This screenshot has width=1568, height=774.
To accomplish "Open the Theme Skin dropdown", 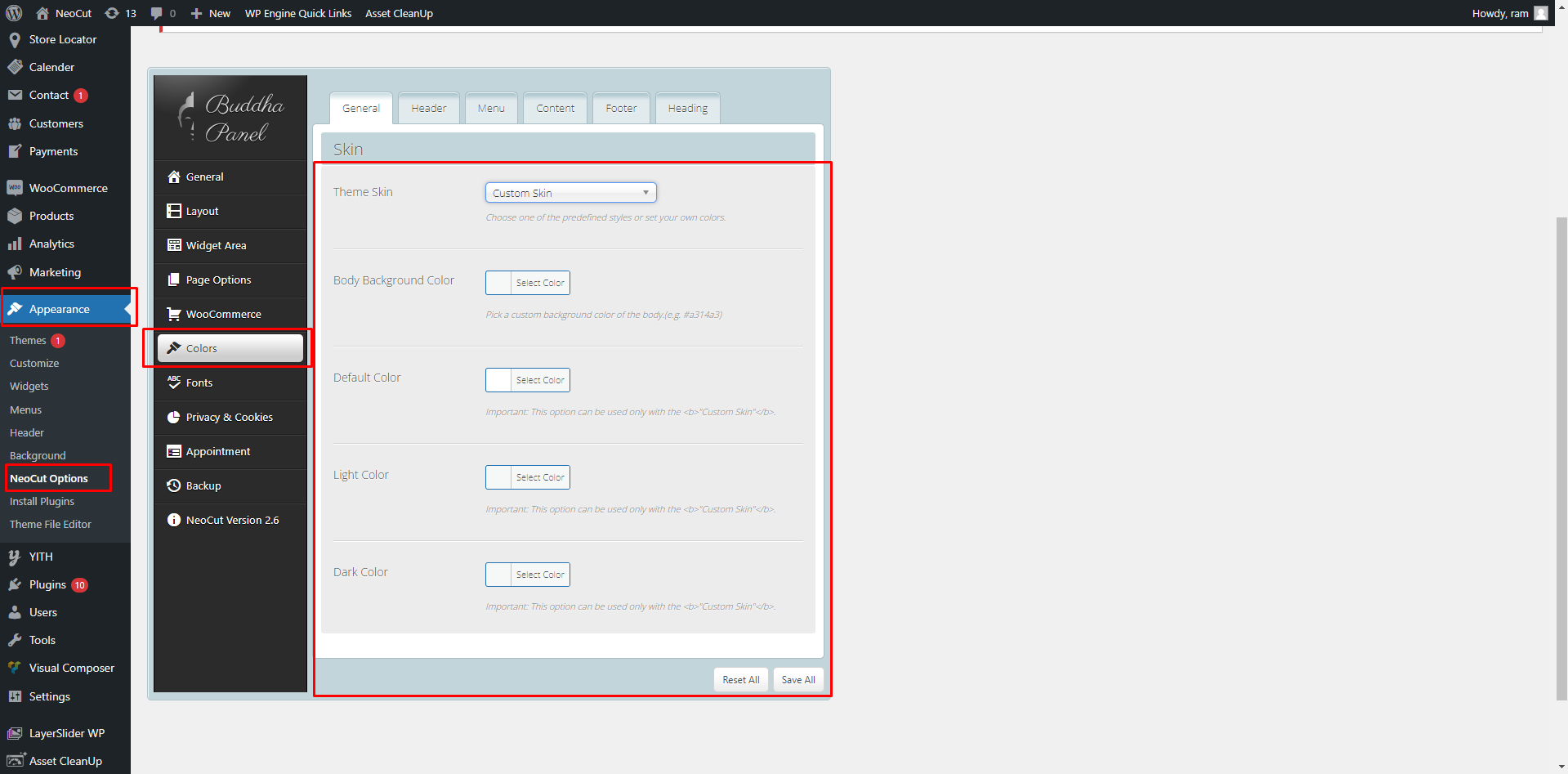I will (570, 193).
